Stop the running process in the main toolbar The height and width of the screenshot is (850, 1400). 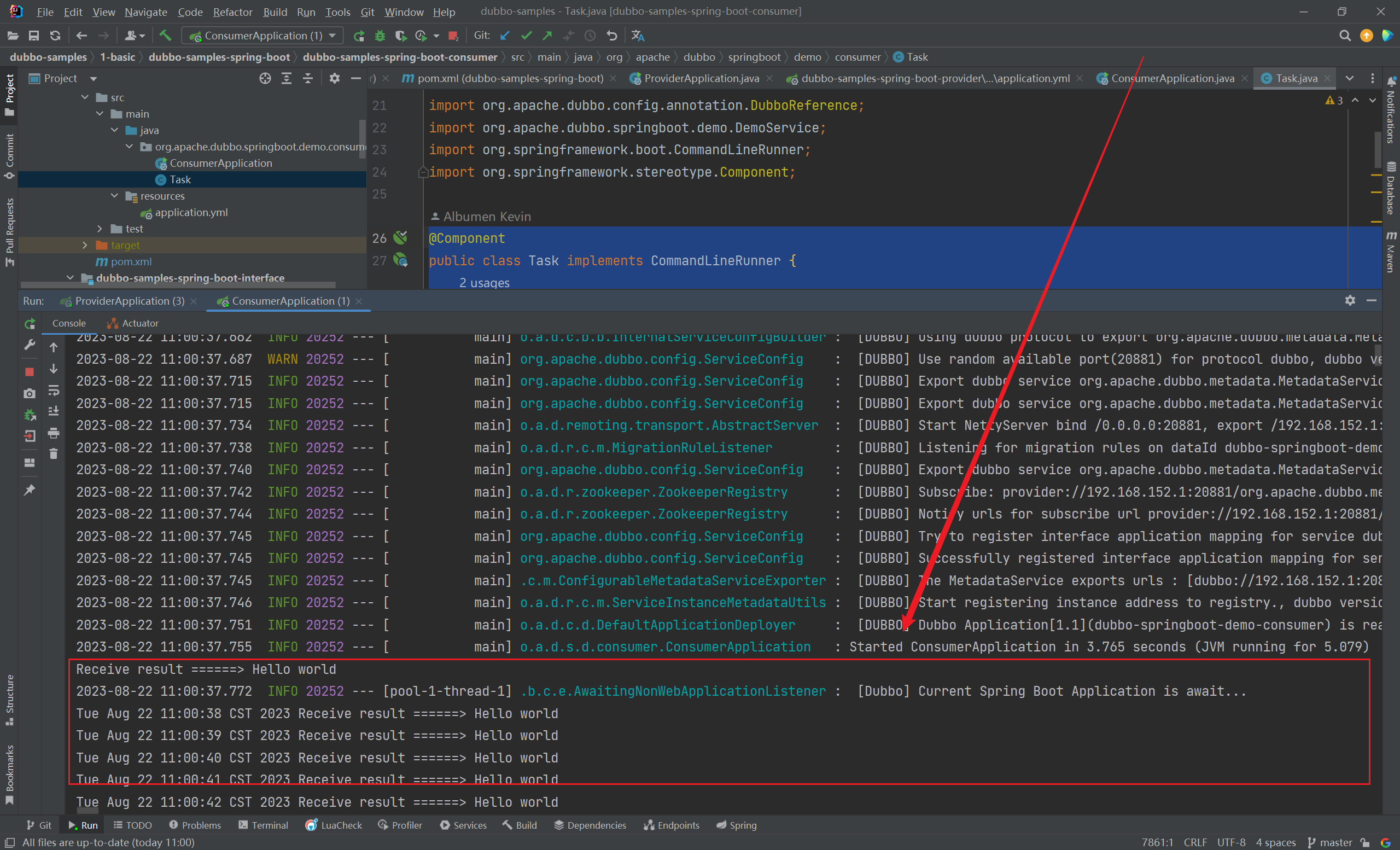pos(453,36)
